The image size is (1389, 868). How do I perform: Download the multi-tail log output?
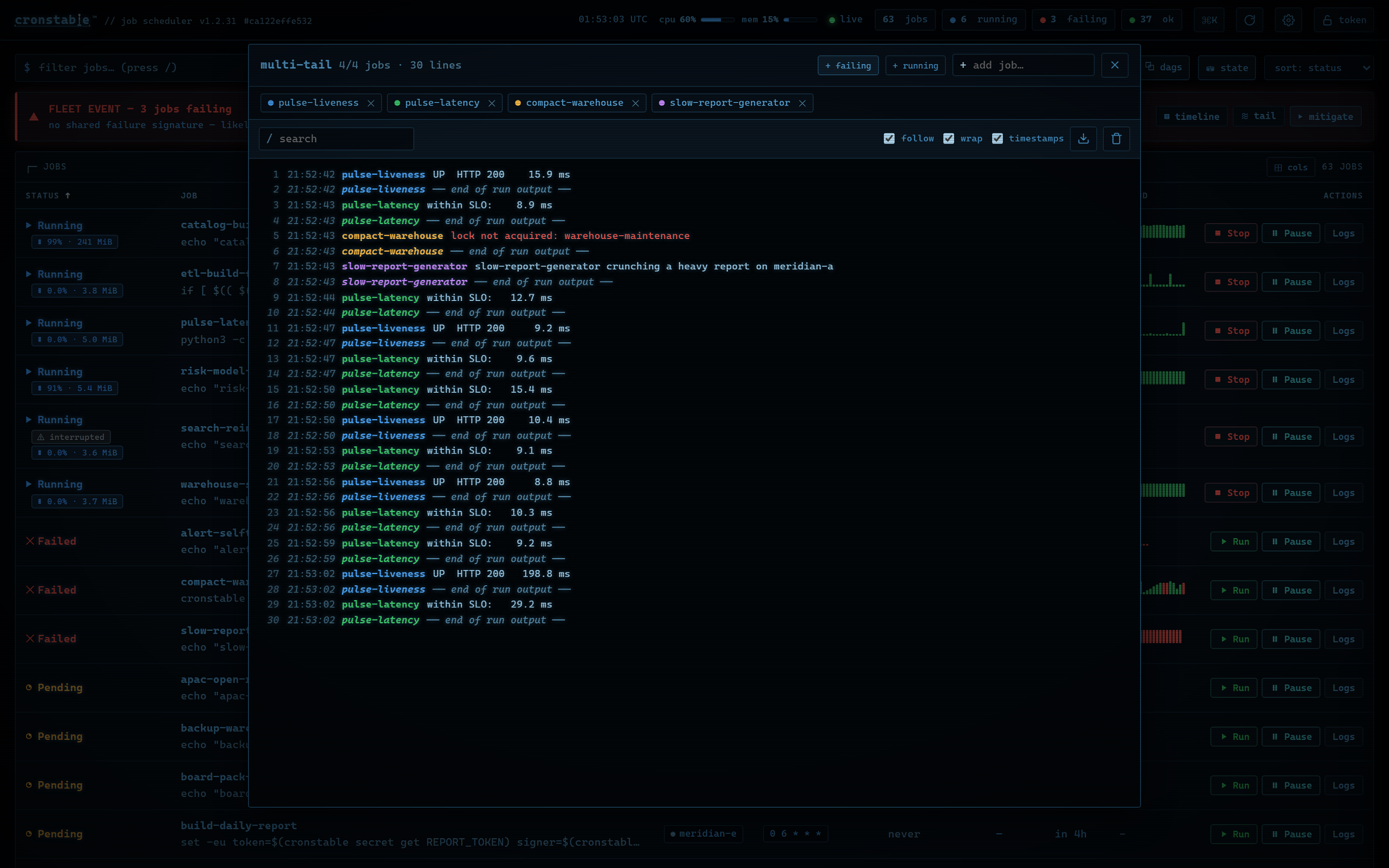1083,138
